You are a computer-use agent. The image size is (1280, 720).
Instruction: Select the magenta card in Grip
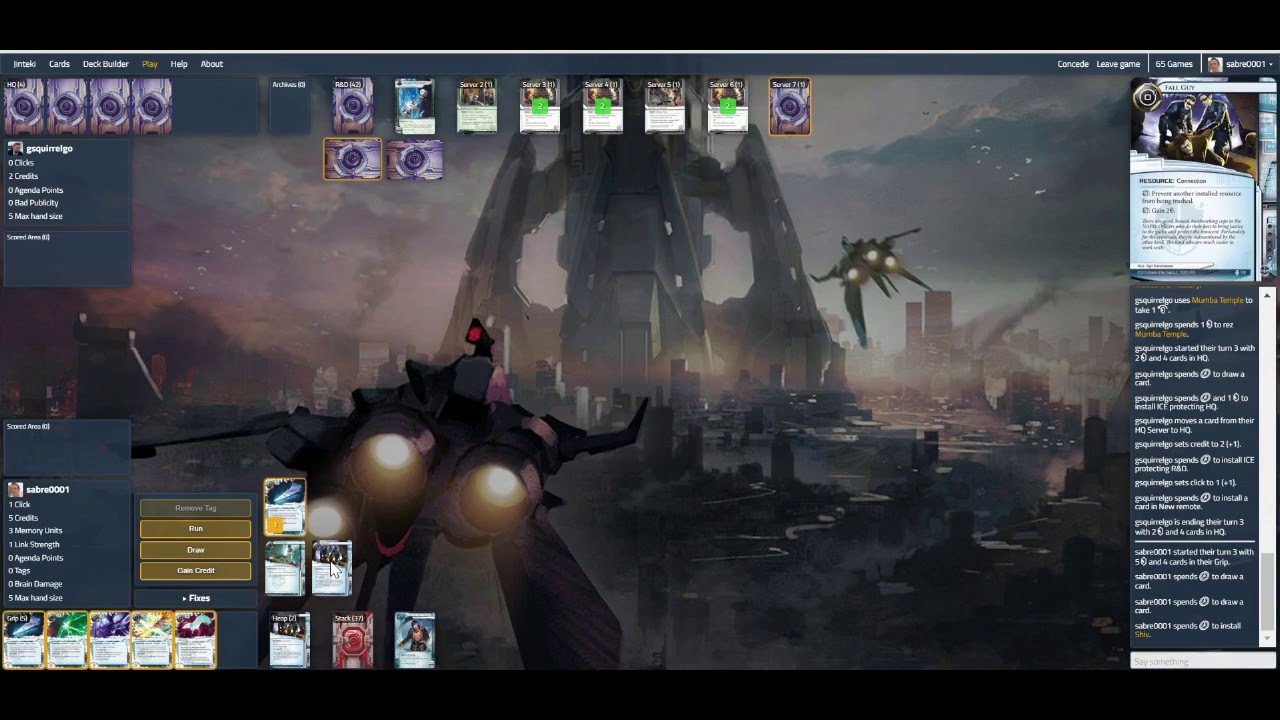point(195,640)
